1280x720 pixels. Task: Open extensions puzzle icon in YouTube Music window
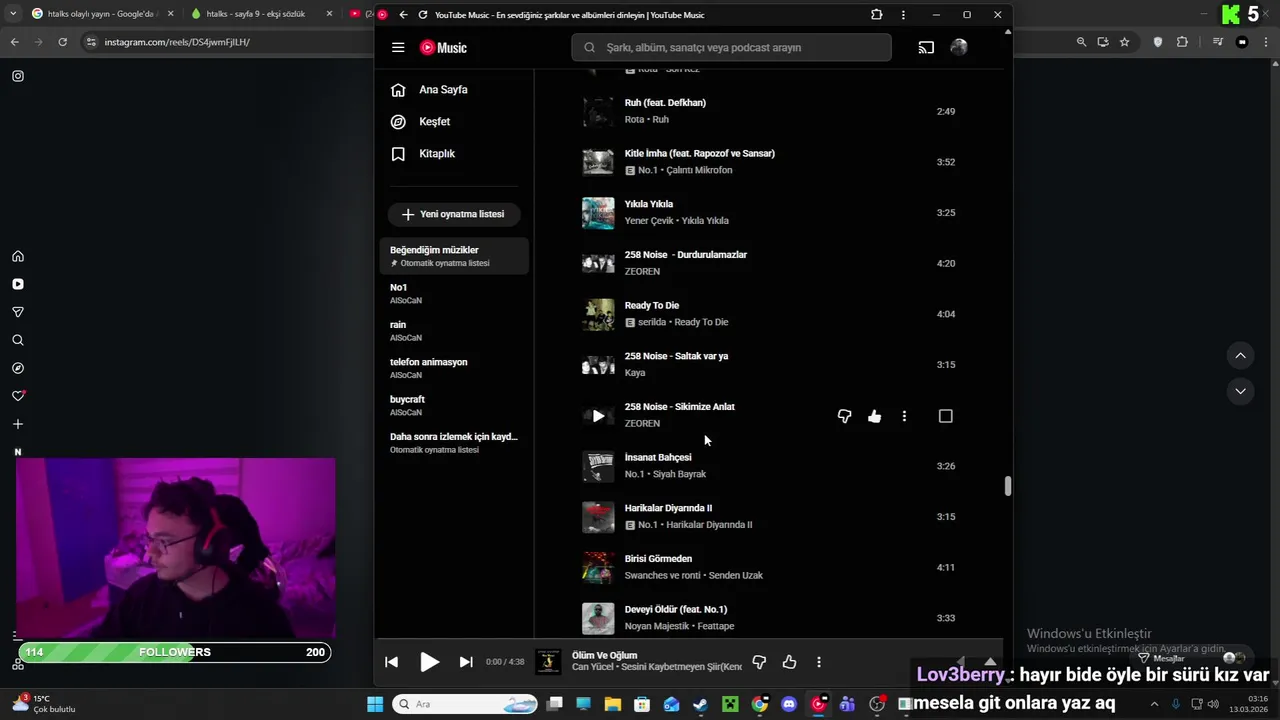click(877, 15)
